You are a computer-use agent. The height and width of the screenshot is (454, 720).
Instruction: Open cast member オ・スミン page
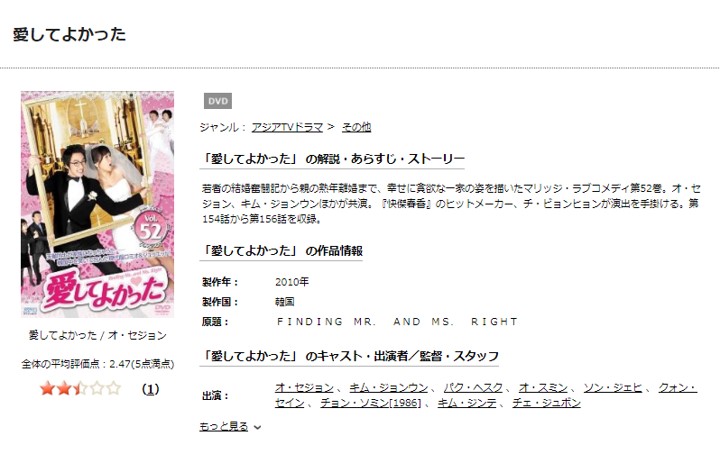[x=543, y=388]
